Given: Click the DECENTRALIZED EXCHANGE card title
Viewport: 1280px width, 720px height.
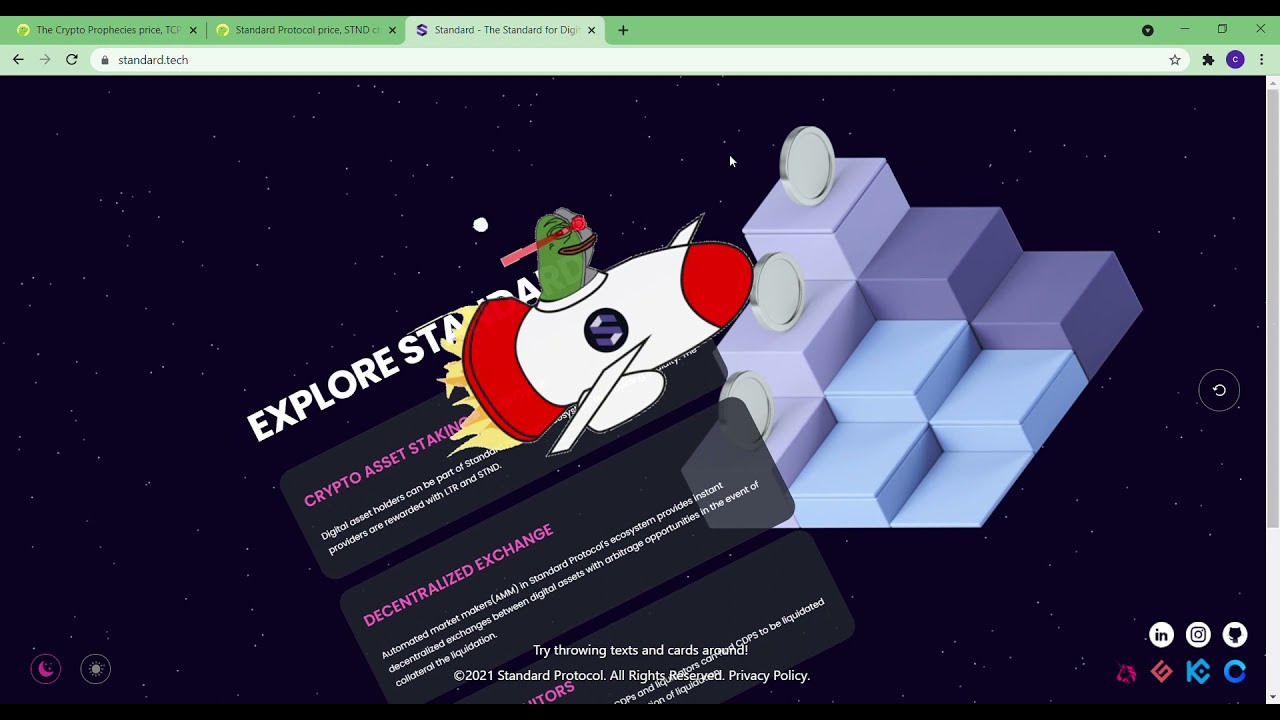Looking at the screenshot, I should [458, 574].
